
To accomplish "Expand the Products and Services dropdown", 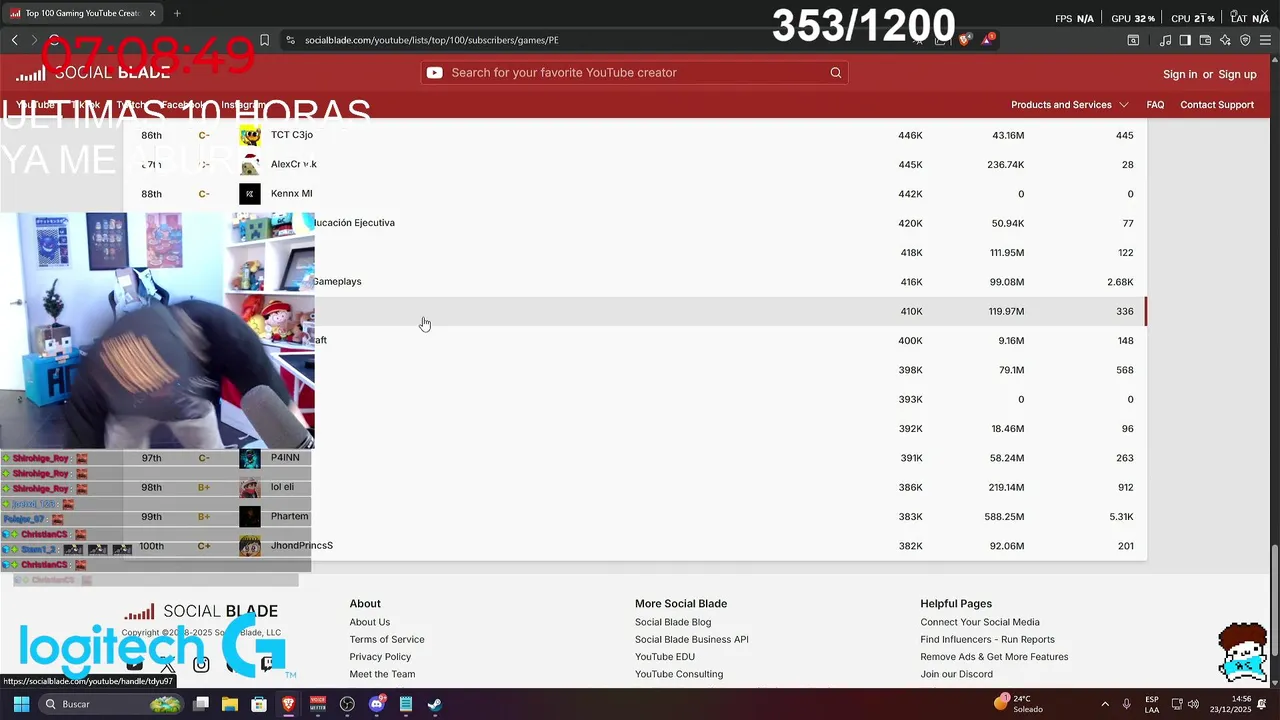I will click(x=1069, y=104).
